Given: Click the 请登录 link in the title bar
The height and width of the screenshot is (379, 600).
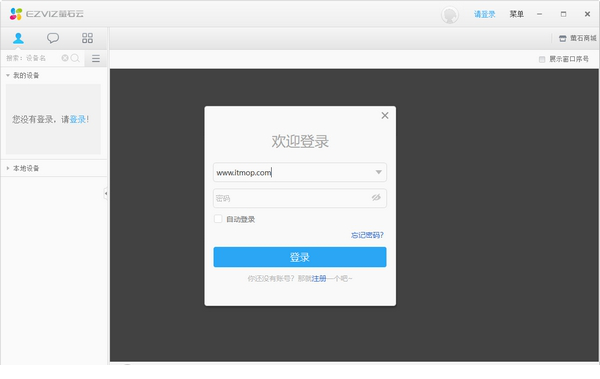Looking at the screenshot, I should (484, 15).
